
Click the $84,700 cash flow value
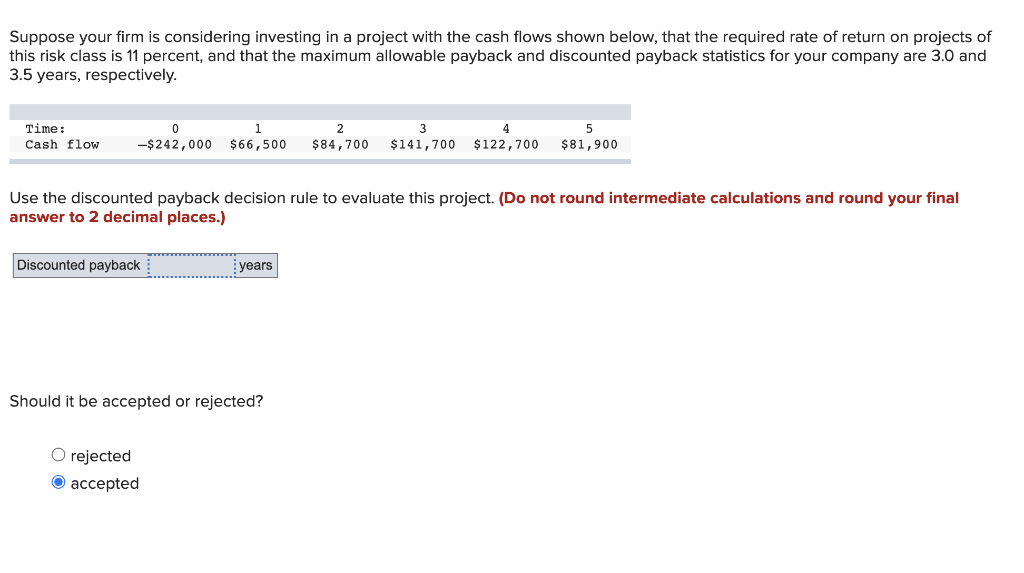(x=340, y=144)
